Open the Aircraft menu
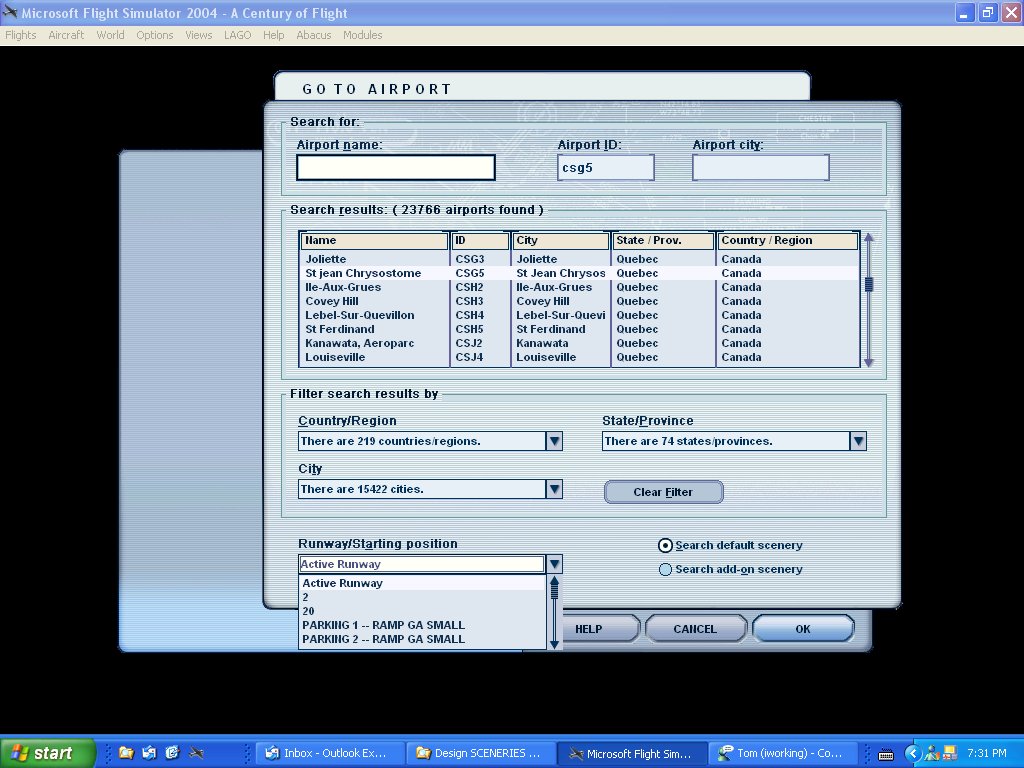1024x768 pixels. point(66,35)
